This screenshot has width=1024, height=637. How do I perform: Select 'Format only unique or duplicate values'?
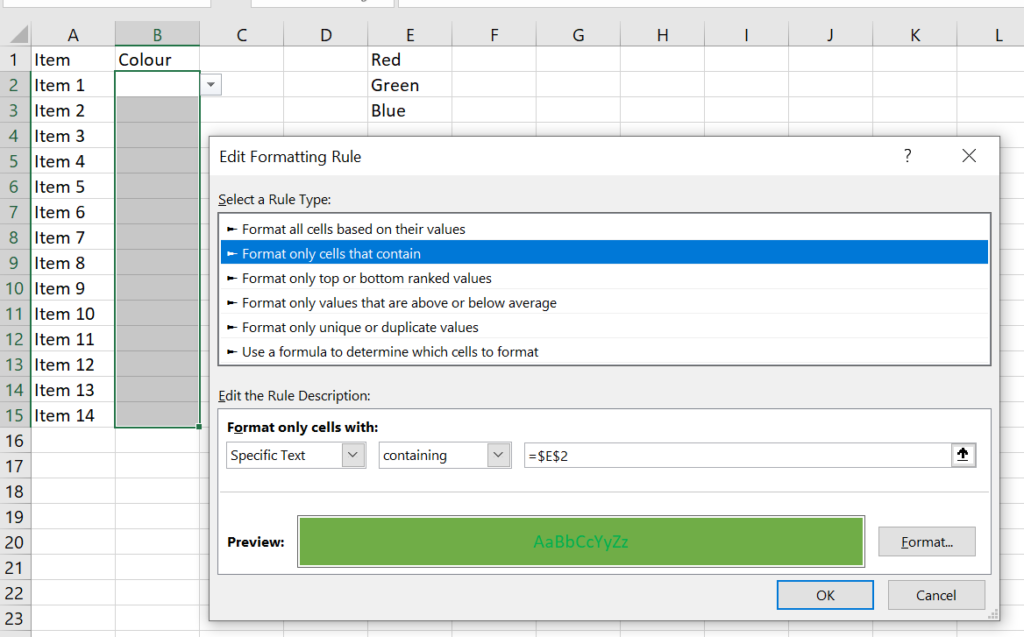point(360,327)
